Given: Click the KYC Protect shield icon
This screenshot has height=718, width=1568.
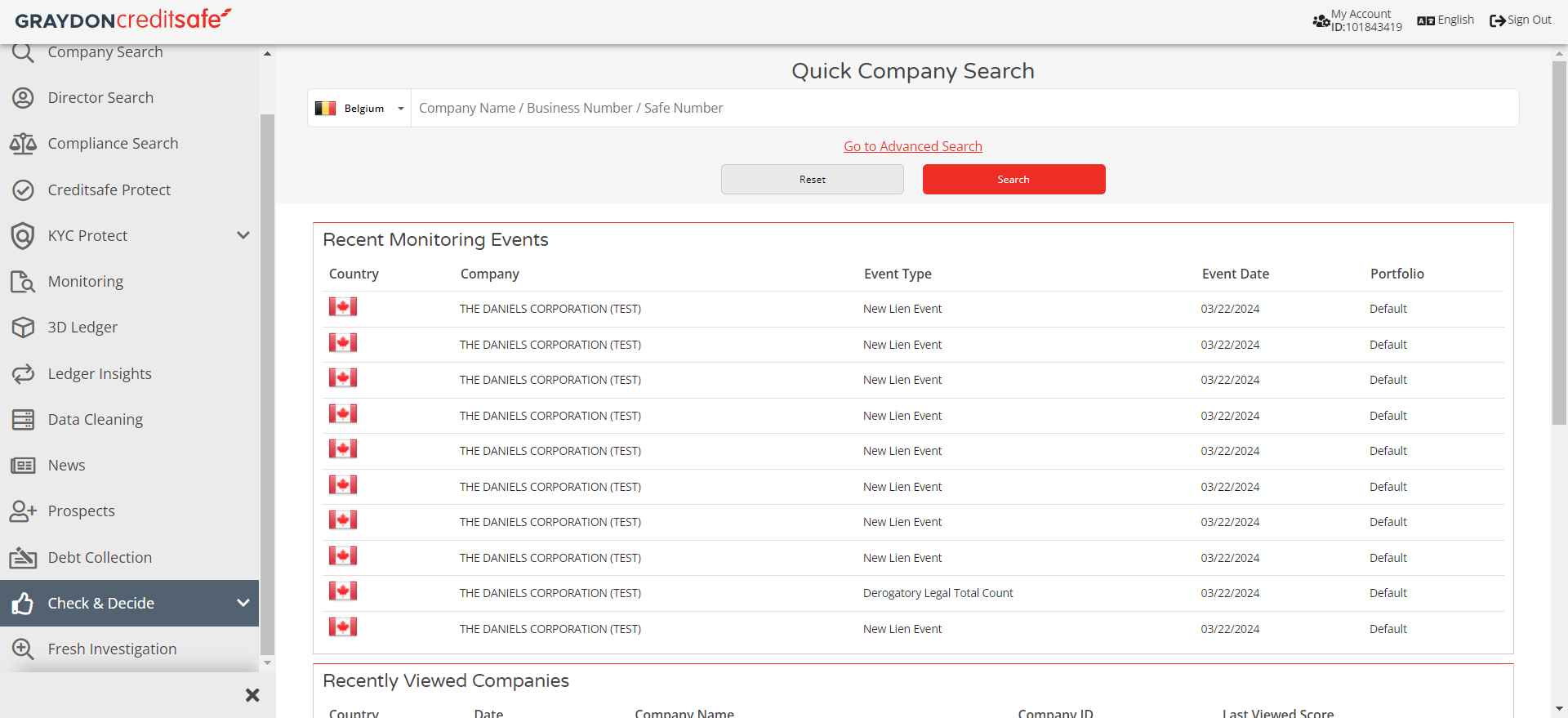Looking at the screenshot, I should click(23, 236).
